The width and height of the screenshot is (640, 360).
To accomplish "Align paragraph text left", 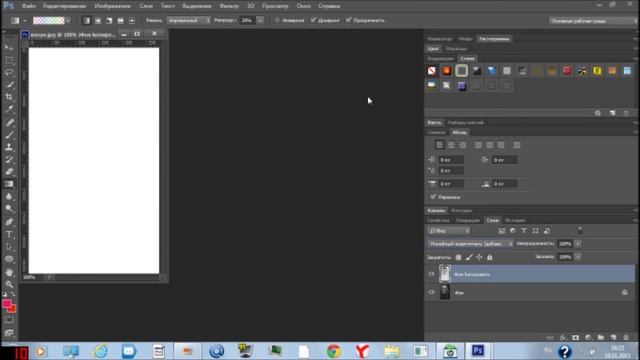I will (440, 145).
